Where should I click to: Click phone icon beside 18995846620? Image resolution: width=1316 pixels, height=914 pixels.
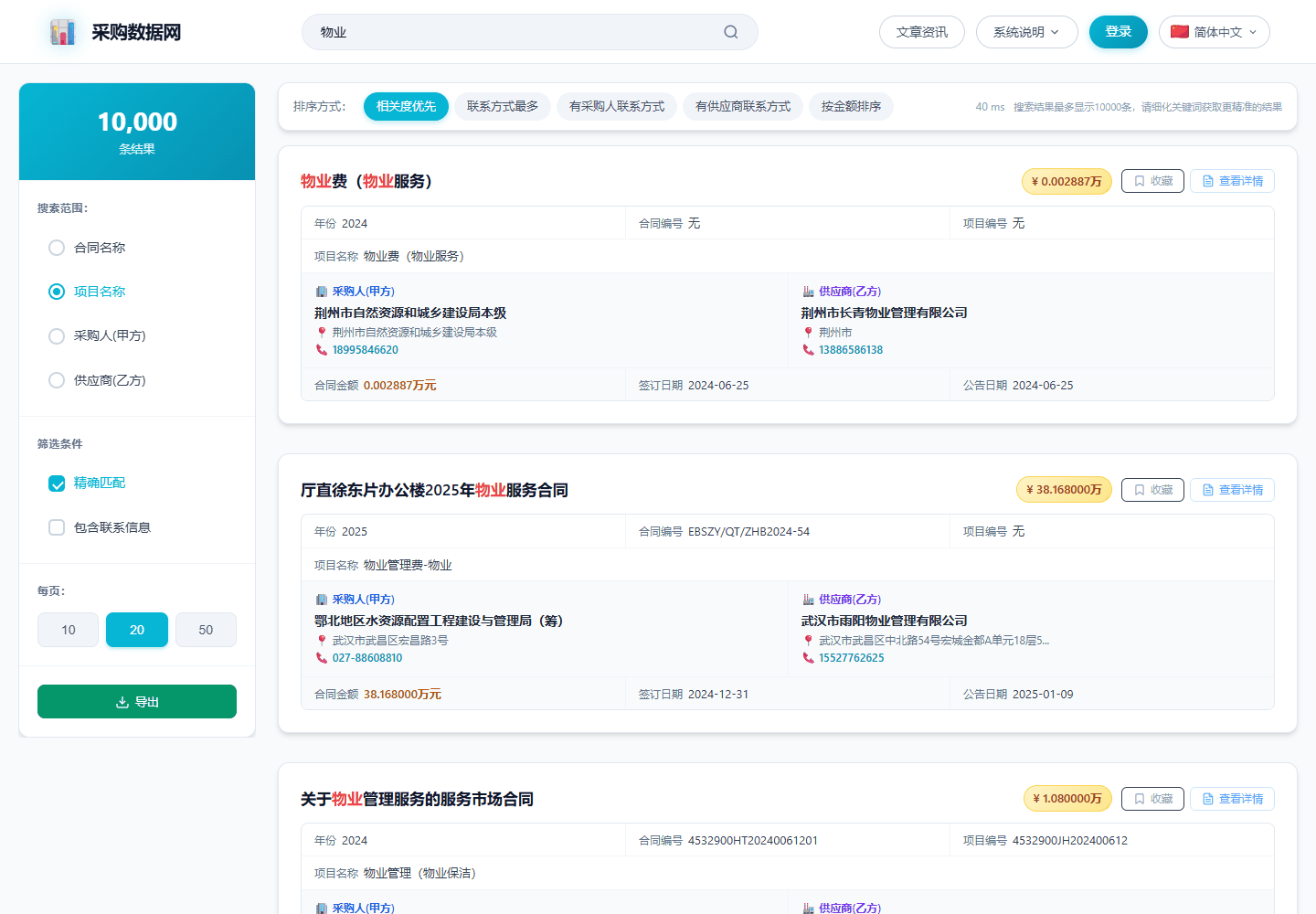coord(322,350)
